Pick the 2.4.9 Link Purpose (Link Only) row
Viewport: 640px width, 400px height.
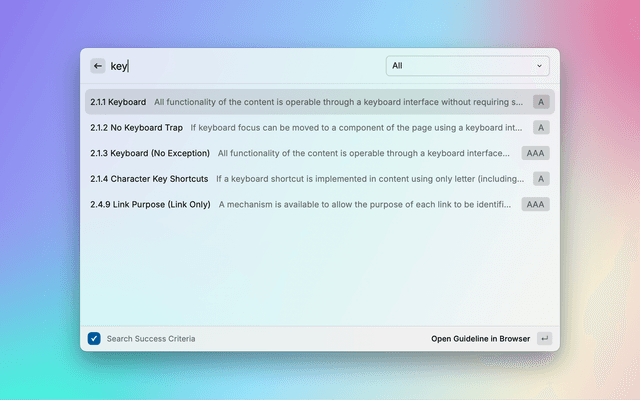[x=150, y=204]
